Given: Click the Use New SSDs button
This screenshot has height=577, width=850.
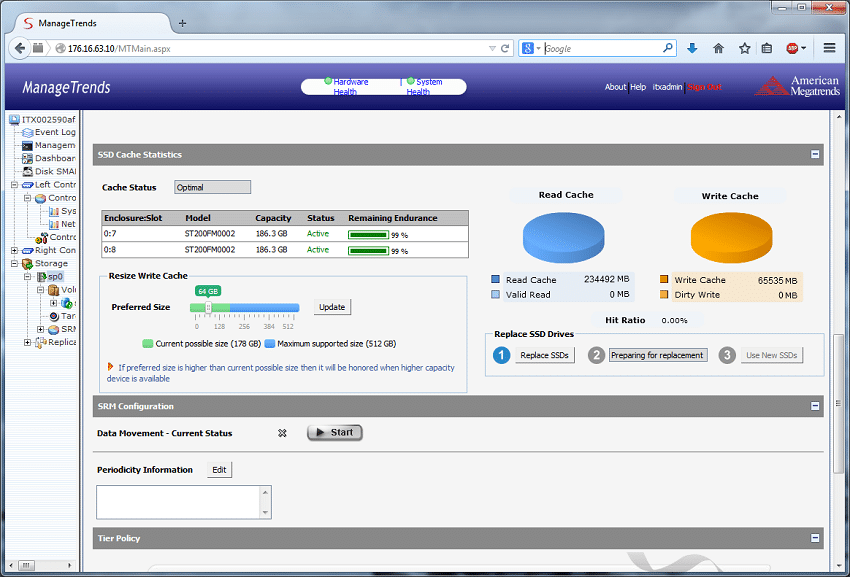Looking at the screenshot, I should (x=771, y=355).
